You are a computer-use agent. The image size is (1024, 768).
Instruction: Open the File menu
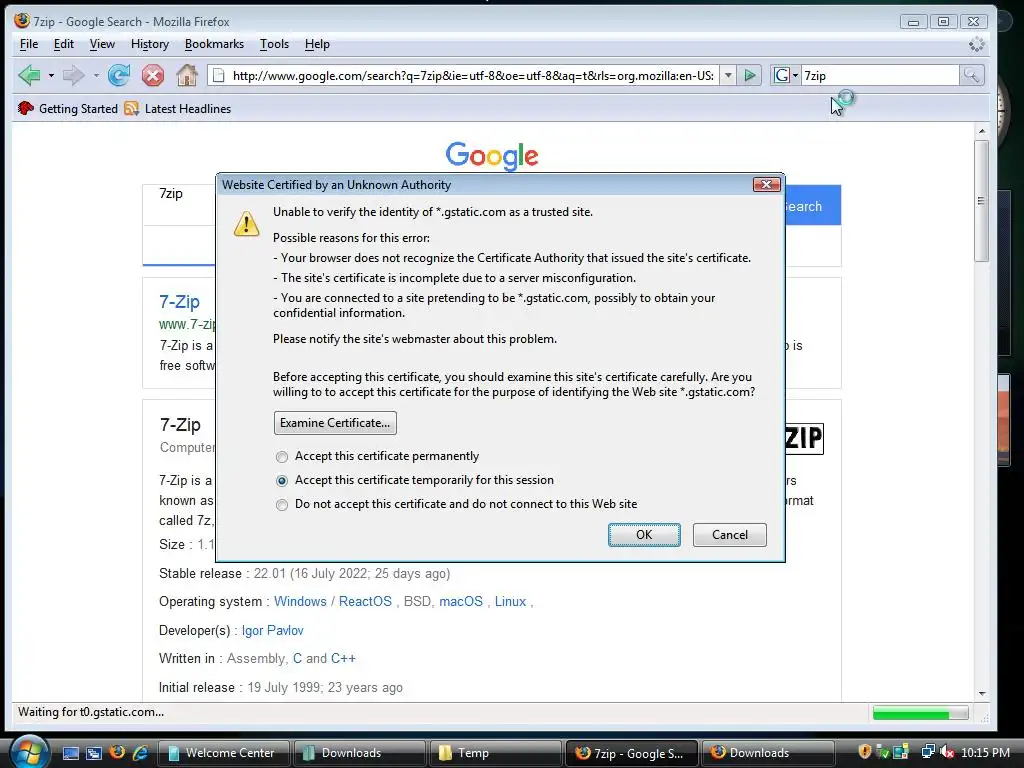tap(29, 44)
